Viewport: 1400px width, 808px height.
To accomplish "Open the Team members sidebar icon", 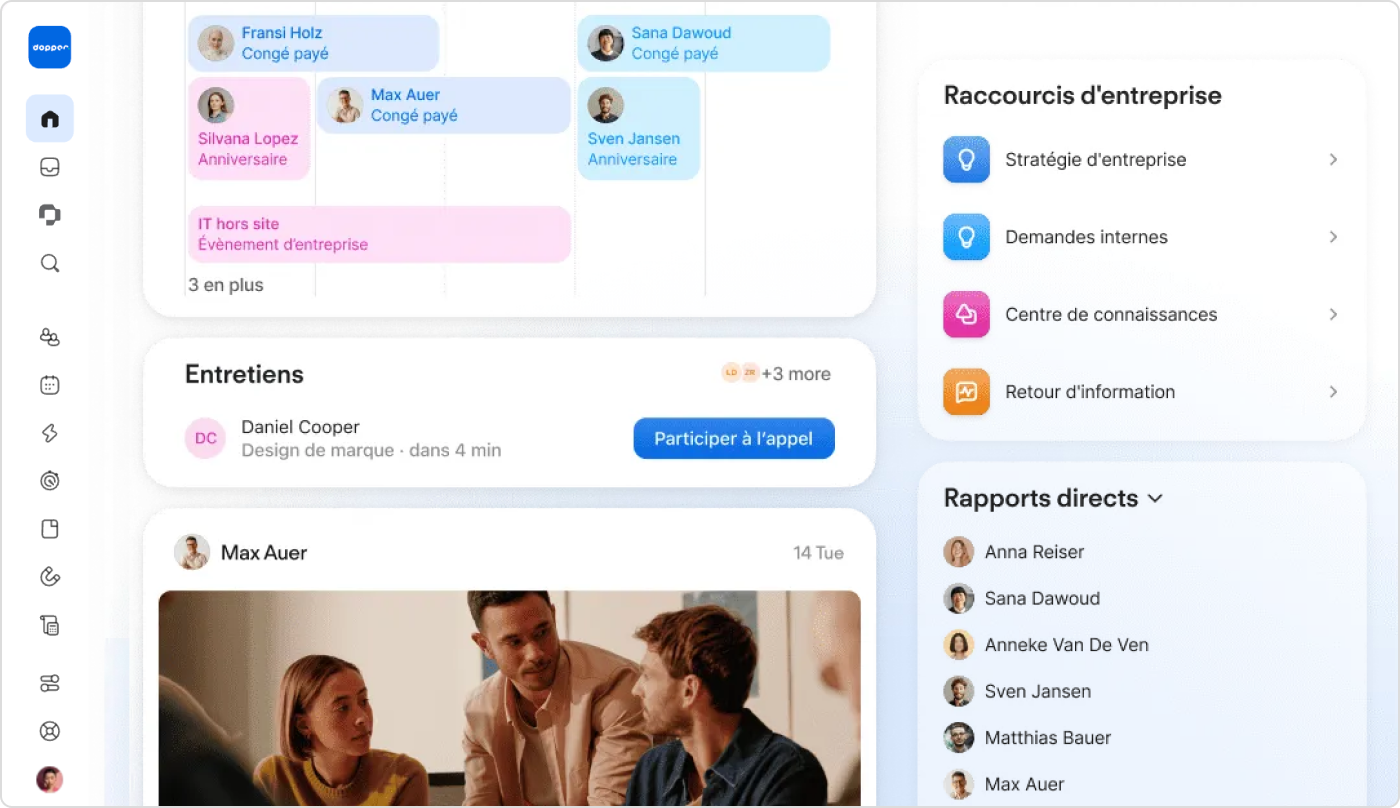I will click(x=49, y=337).
